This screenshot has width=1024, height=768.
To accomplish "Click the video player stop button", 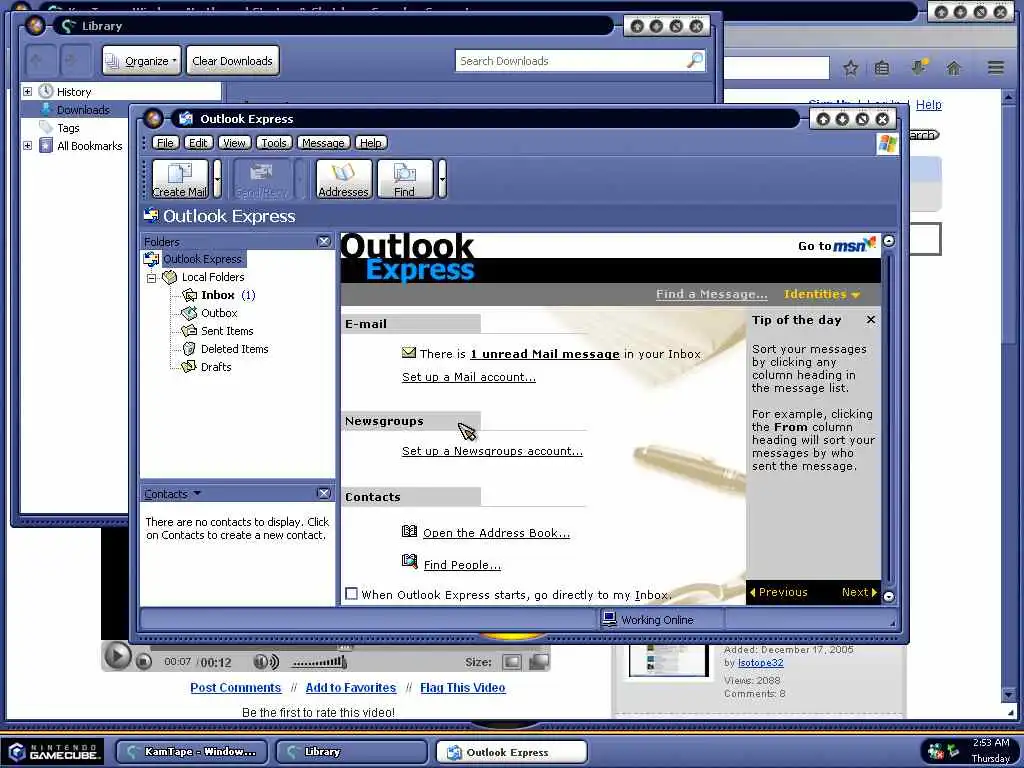I will pyautogui.click(x=144, y=662).
